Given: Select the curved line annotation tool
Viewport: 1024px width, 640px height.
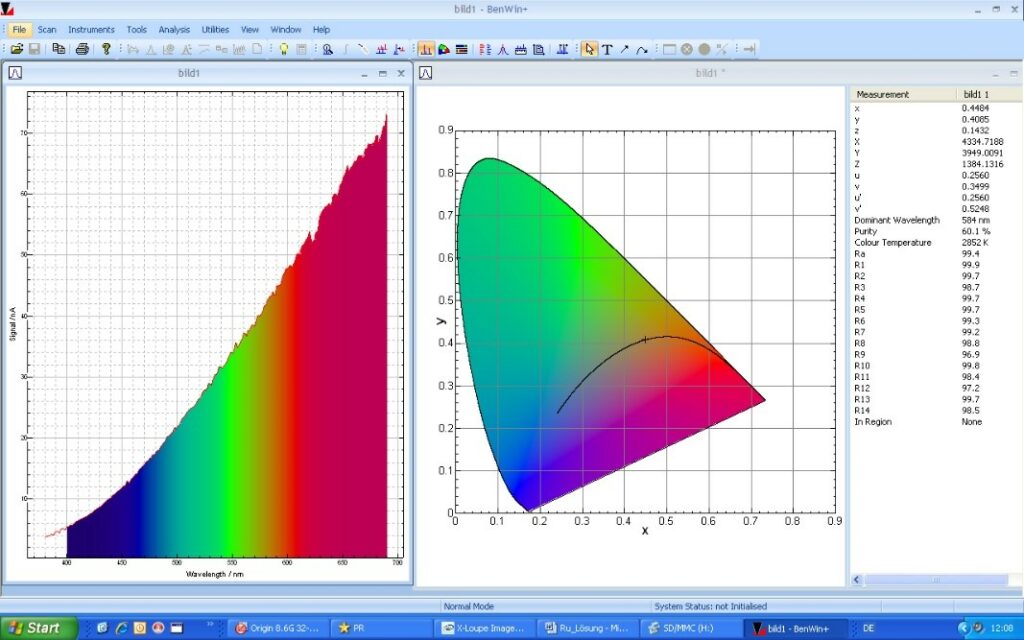Looking at the screenshot, I should coord(642,49).
